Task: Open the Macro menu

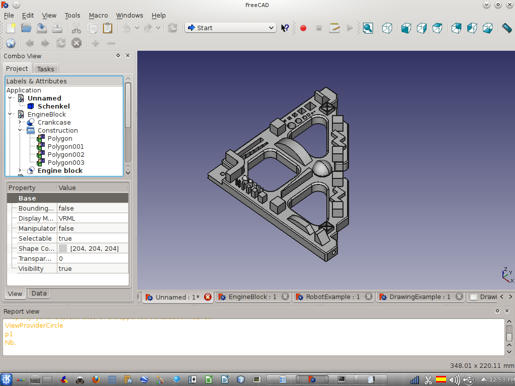Action: point(98,15)
